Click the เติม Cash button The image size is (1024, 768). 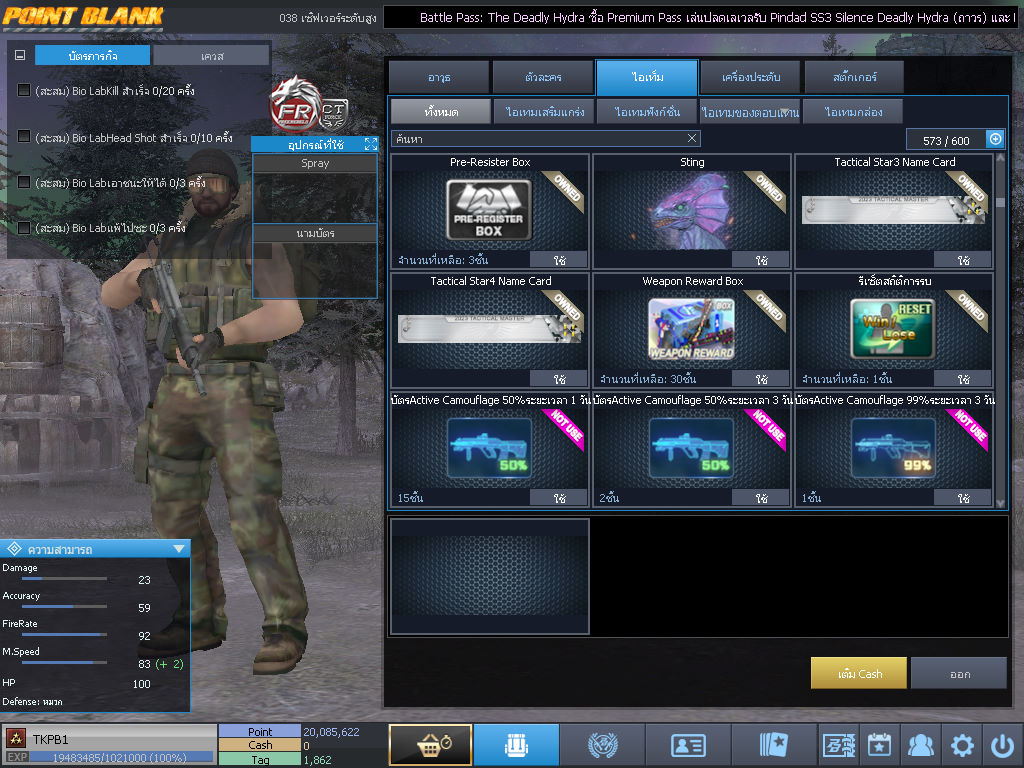click(x=859, y=673)
